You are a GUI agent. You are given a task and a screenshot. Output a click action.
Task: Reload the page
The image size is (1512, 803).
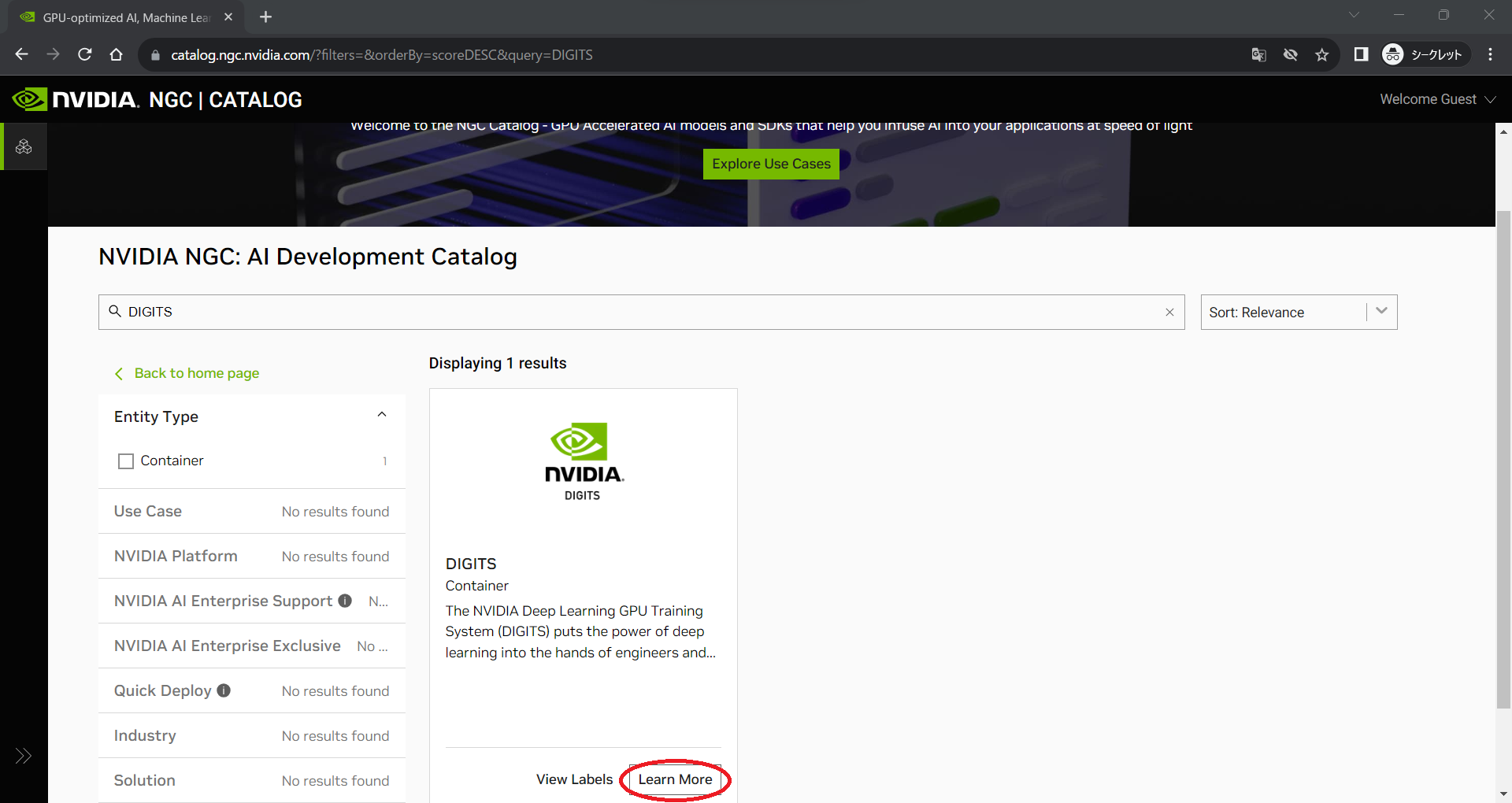pyautogui.click(x=85, y=54)
